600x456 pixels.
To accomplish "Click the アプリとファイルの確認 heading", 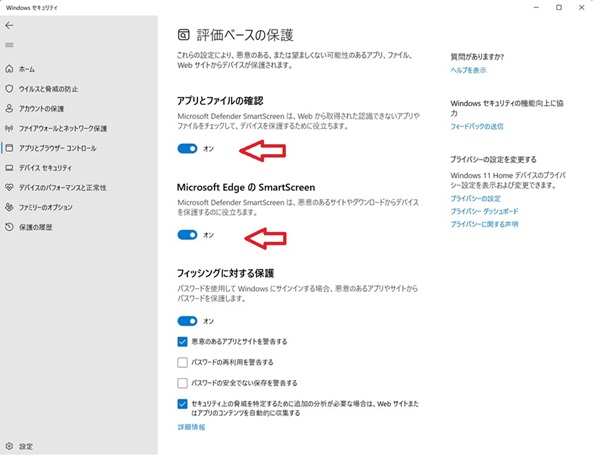I will click(220, 101).
